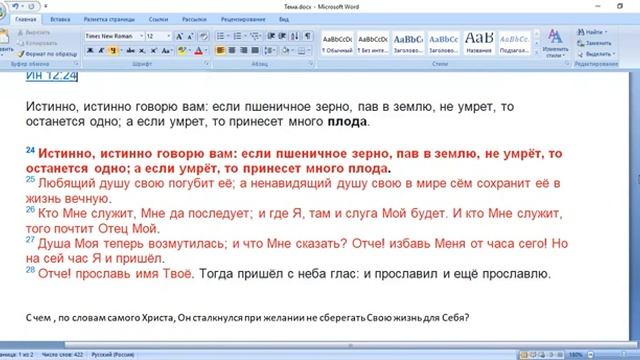Click Вырезать (Cut) in clipboard group
Screen dimensions: 640x360
[x=33, y=32]
